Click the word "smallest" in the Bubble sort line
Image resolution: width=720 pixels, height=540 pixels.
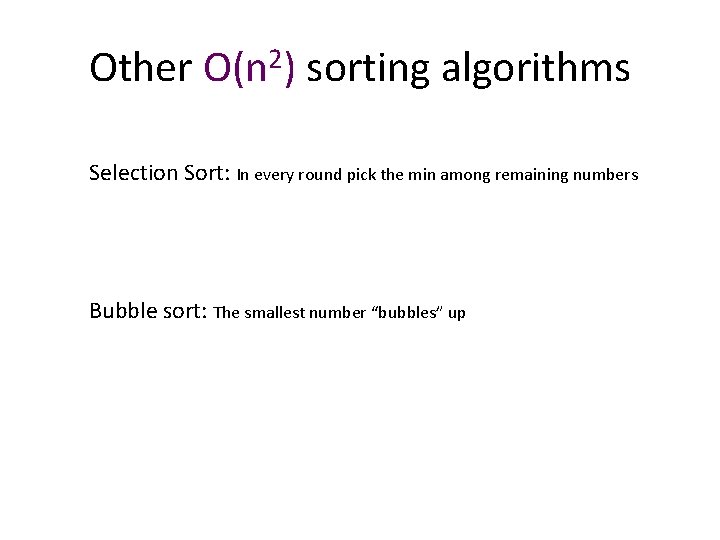coord(273,313)
